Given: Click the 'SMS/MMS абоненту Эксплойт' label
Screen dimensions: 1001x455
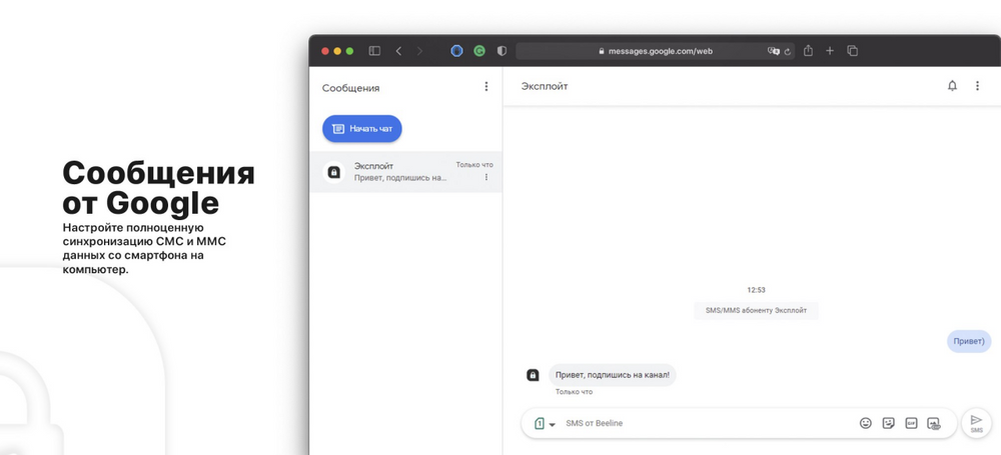Looking at the screenshot, I should tap(756, 310).
